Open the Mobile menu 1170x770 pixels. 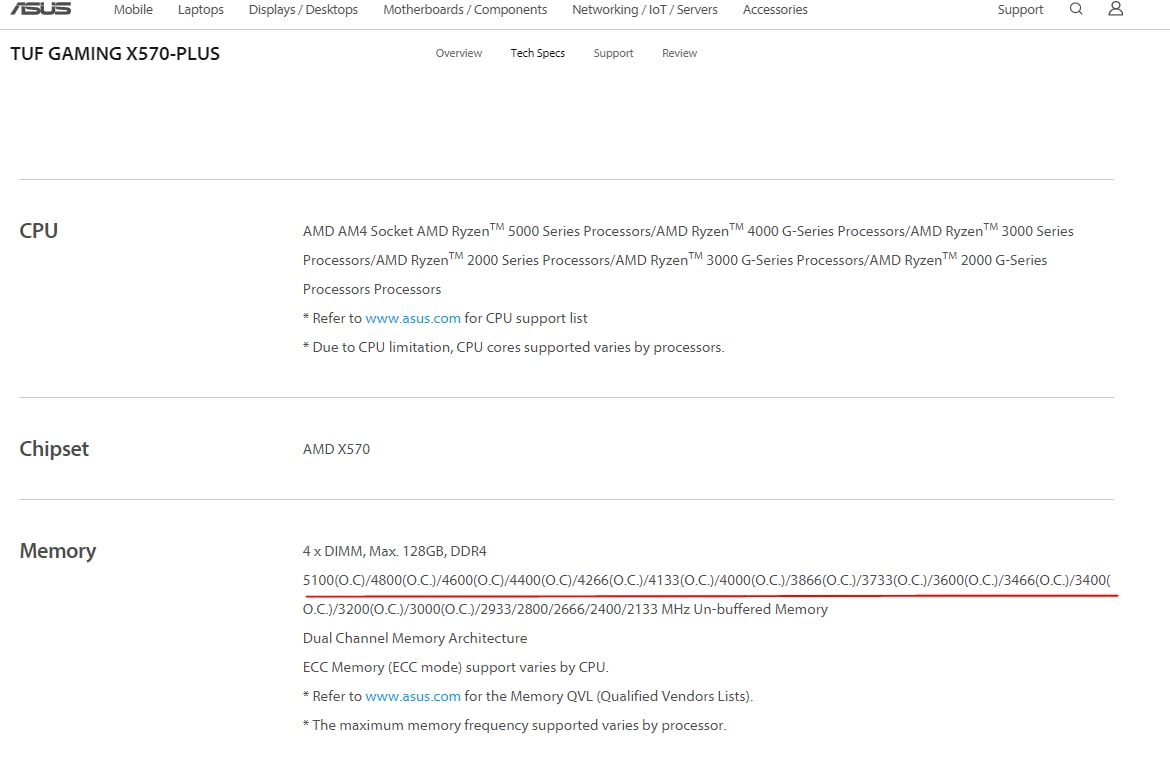click(133, 10)
